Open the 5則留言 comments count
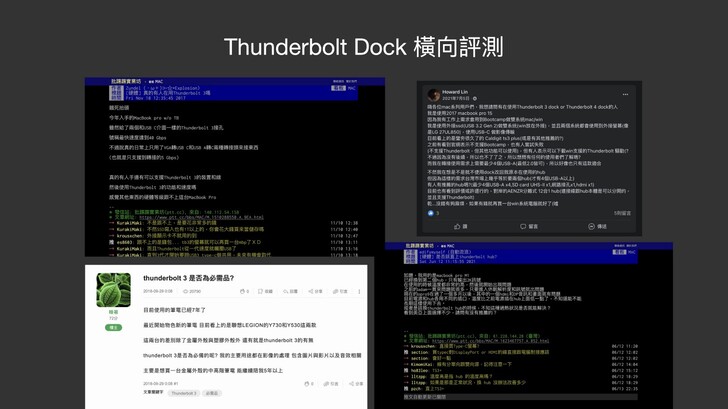Screen dimensions: 728x409 622,213
